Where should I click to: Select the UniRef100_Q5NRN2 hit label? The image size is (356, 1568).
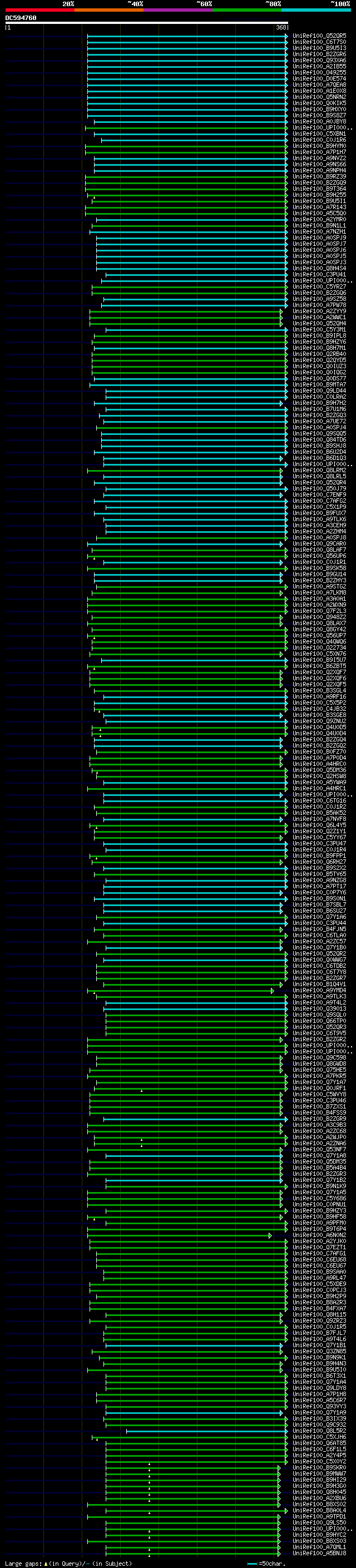pos(319,97)
